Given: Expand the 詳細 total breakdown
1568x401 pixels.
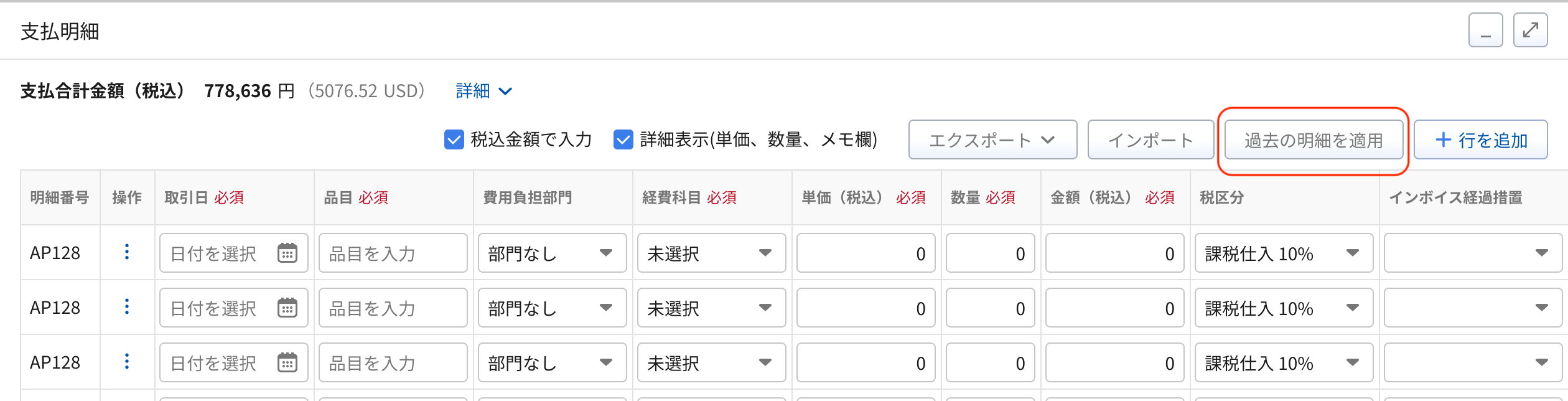Looking at the screenshot, I should click(484, 91).
